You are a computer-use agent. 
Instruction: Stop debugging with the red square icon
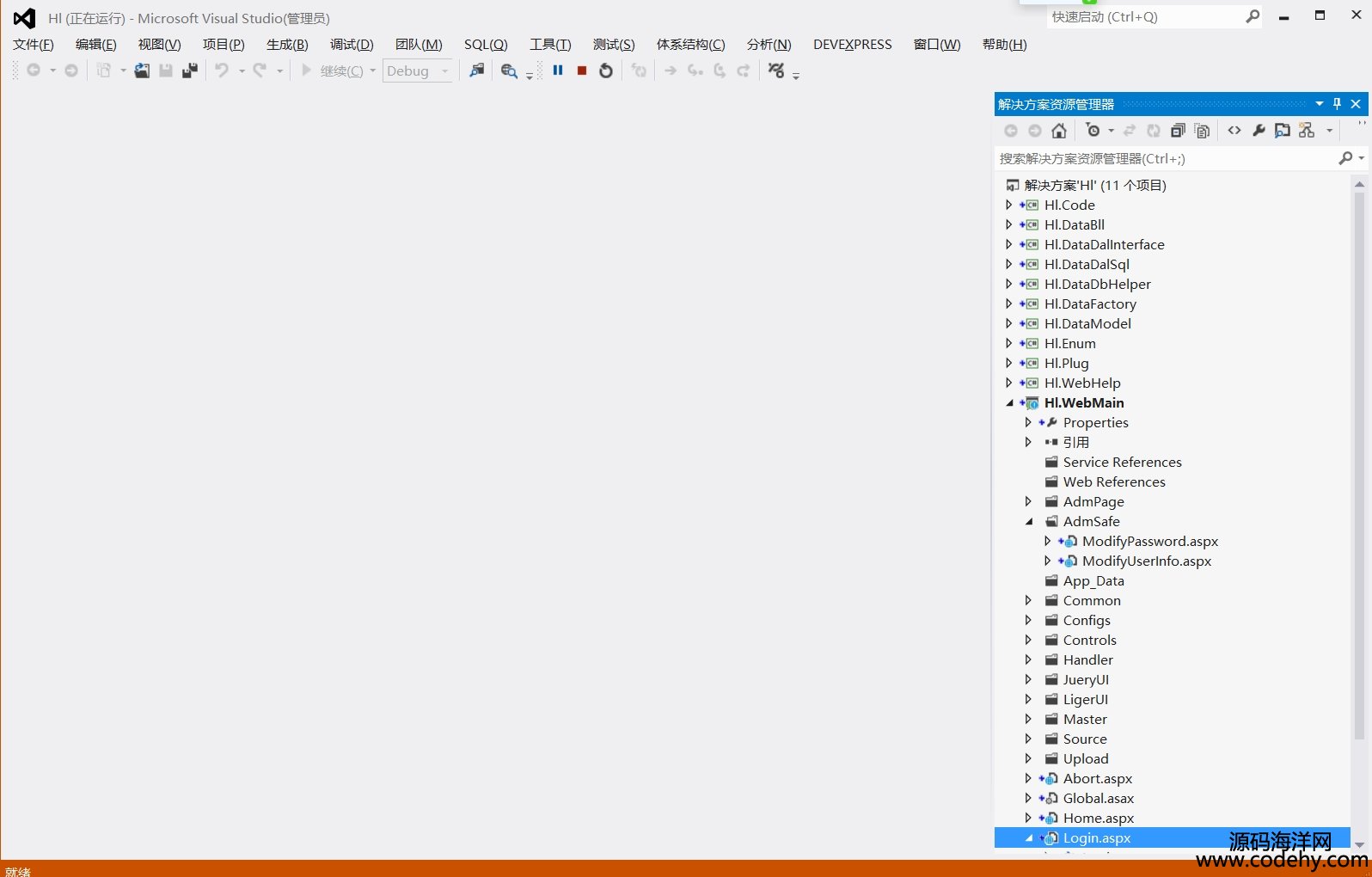(x=582, y=71)
